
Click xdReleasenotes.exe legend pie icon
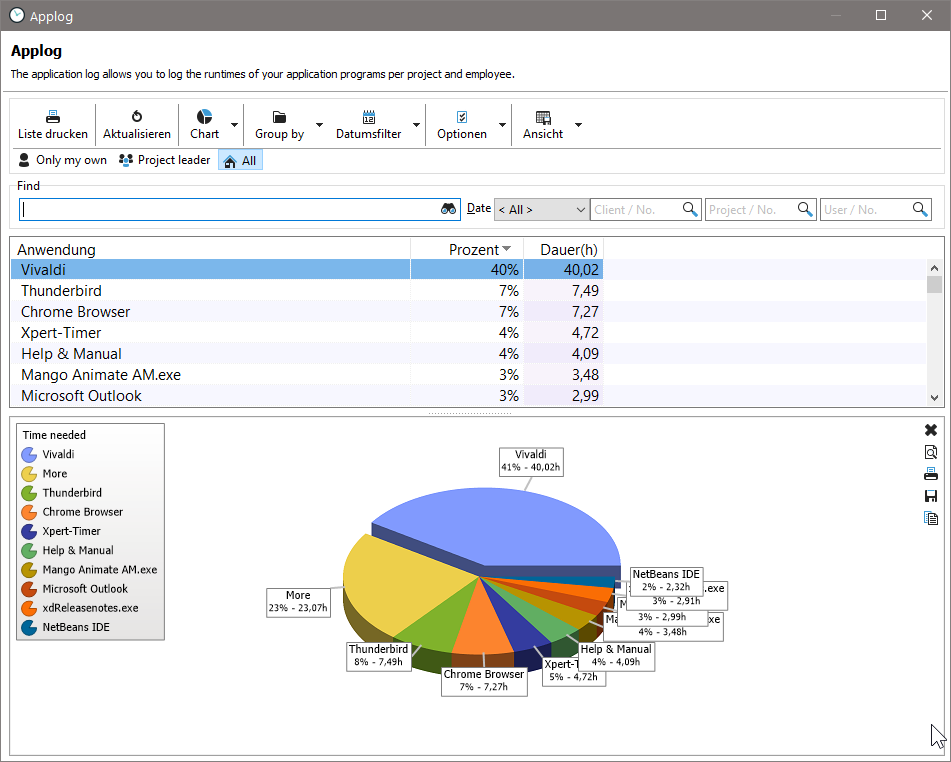[x=29, y=609]
